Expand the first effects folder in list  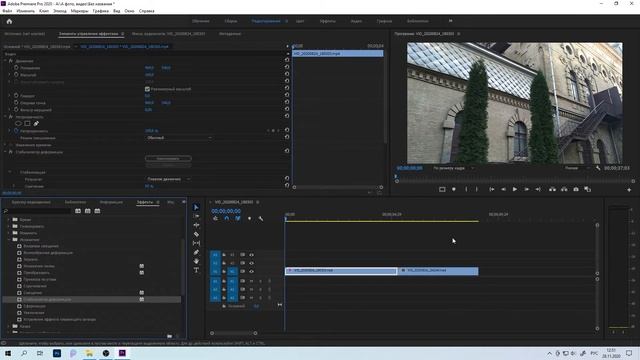coord(9,220)
